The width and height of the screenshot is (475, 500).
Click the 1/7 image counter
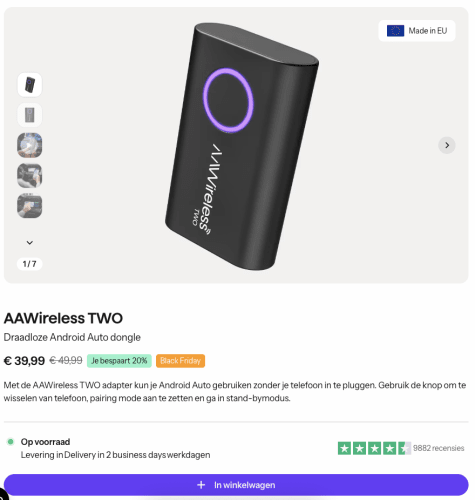point(30,264)
